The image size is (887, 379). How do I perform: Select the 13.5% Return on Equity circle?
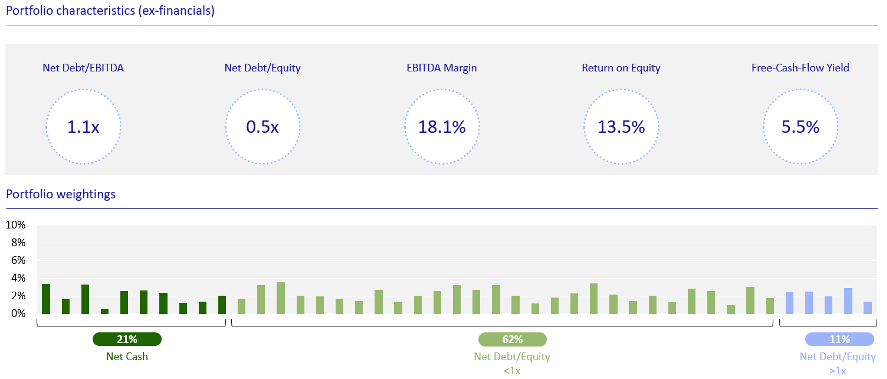pyautogui.click(x=621, y=127)
